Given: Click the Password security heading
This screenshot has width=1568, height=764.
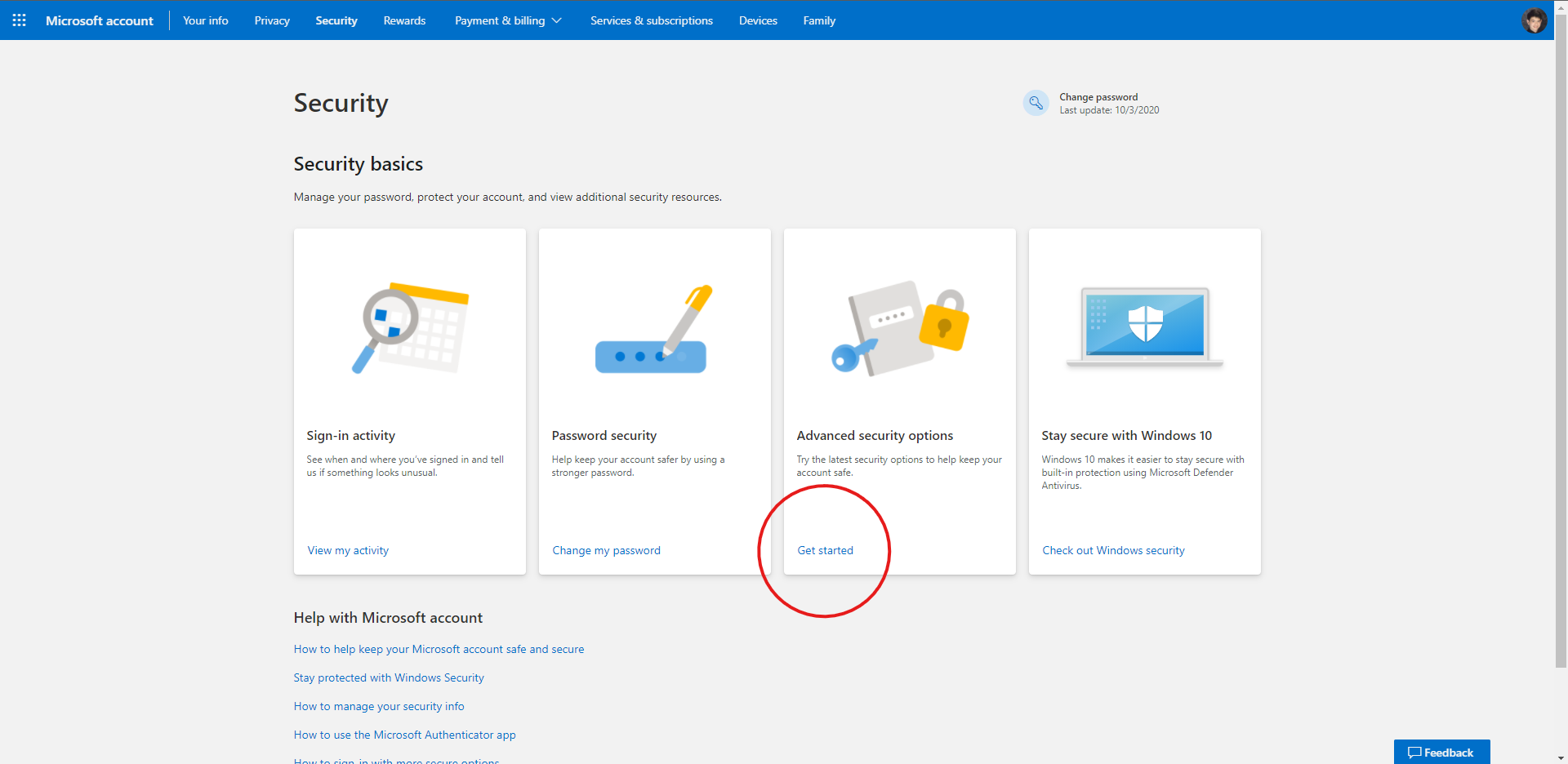Looking at the screenshot, I should pyautogui.click(x=604, y=435).
